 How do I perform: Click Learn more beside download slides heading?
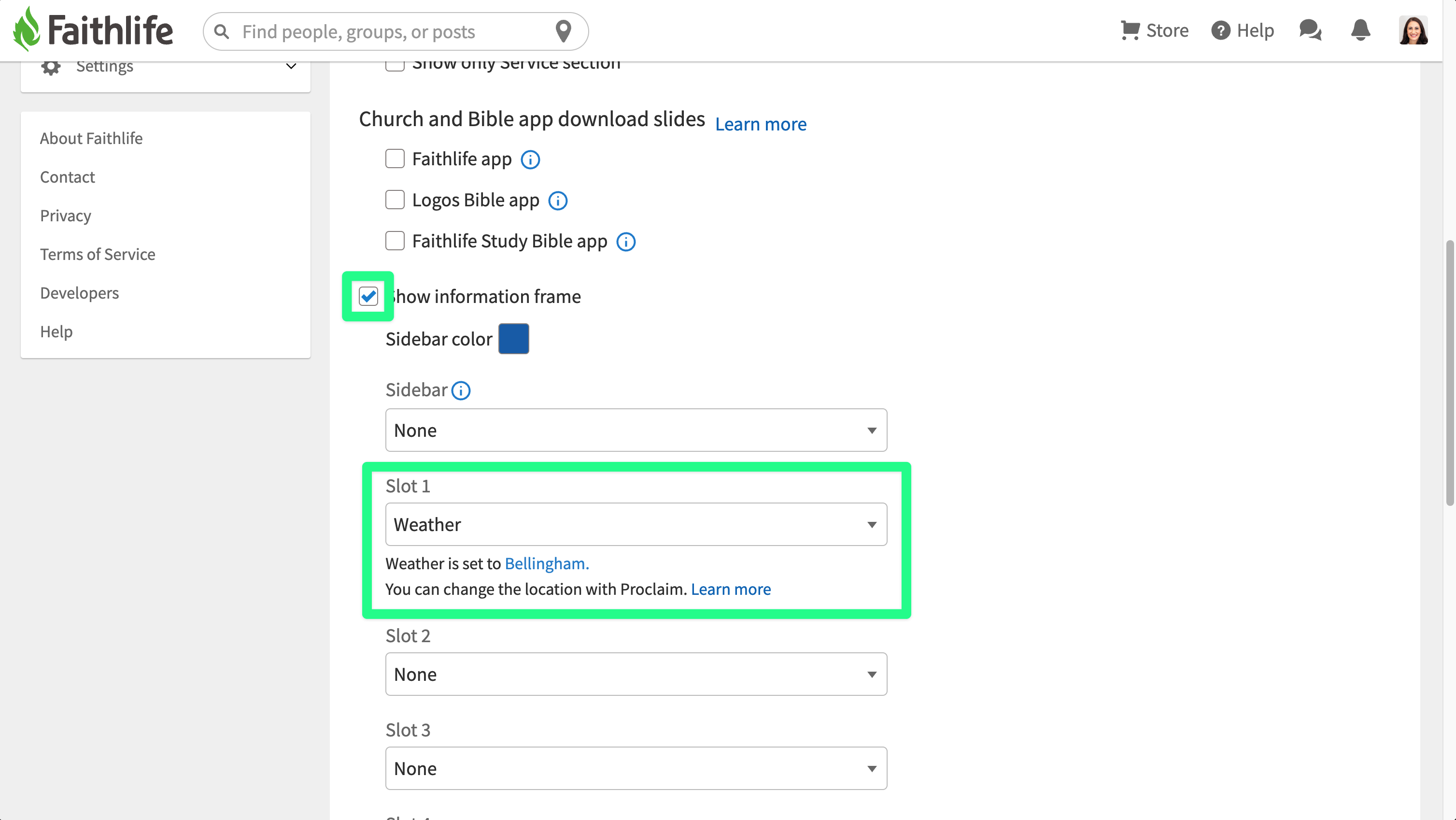tap(761, 124)
